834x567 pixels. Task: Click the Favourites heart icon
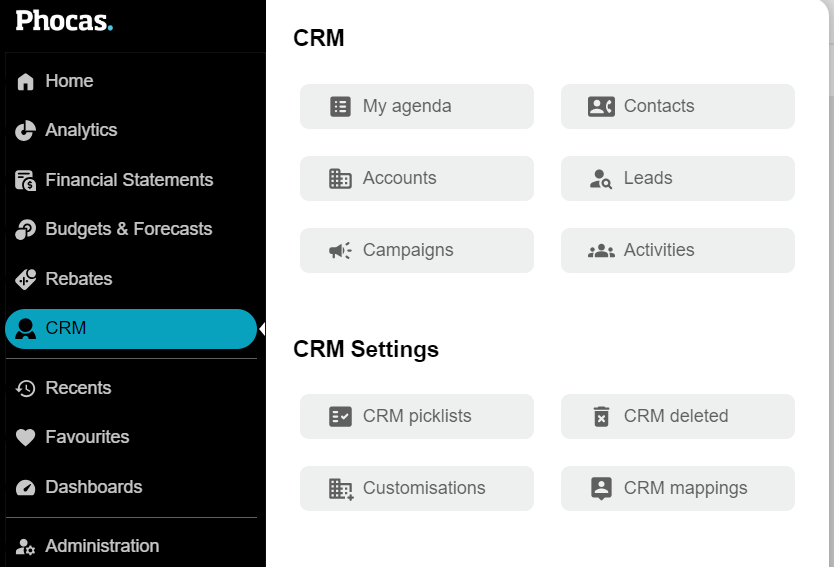(x=26, y=438)
